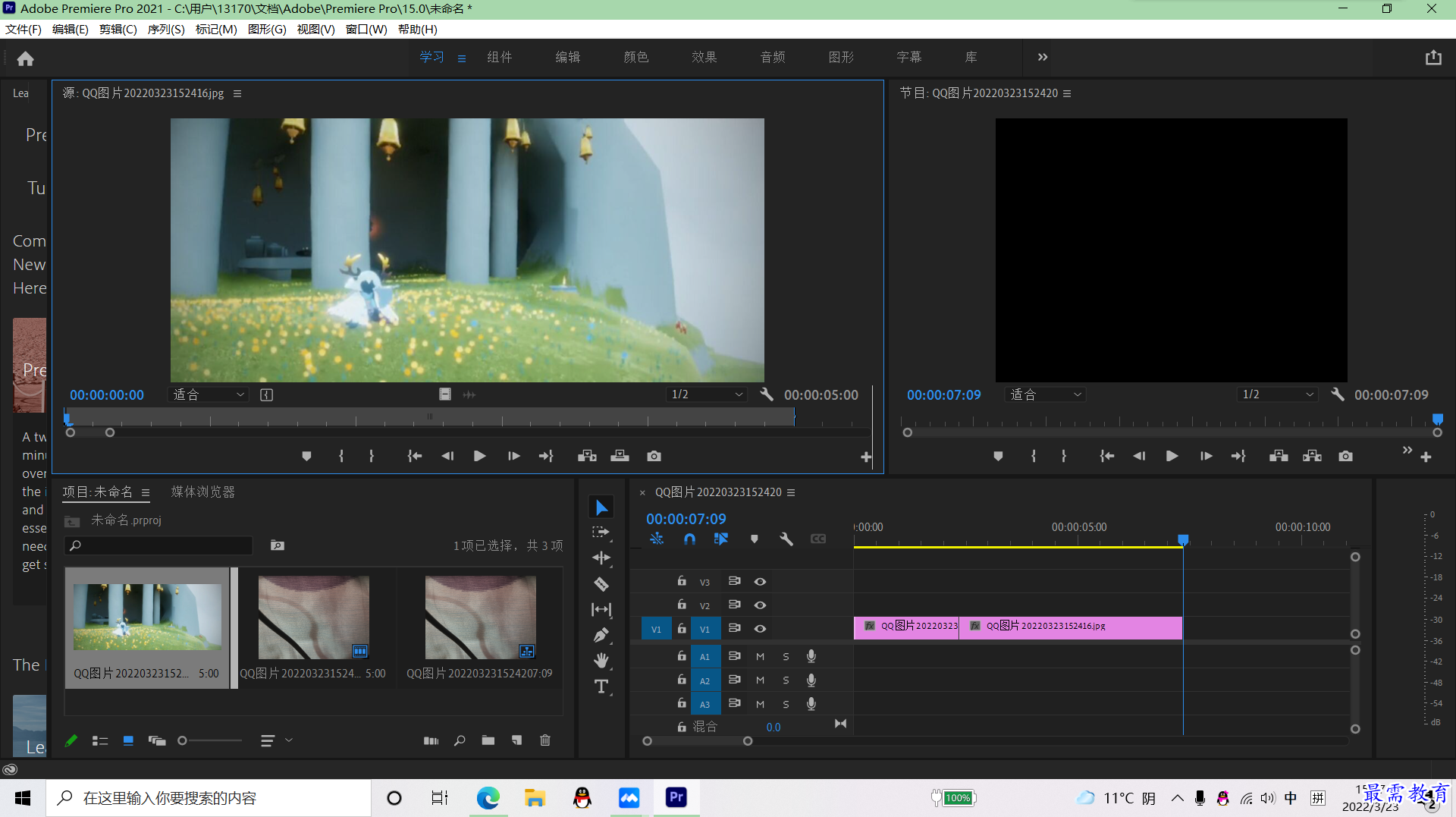Play the program monitor sequence

(1172, 456)
